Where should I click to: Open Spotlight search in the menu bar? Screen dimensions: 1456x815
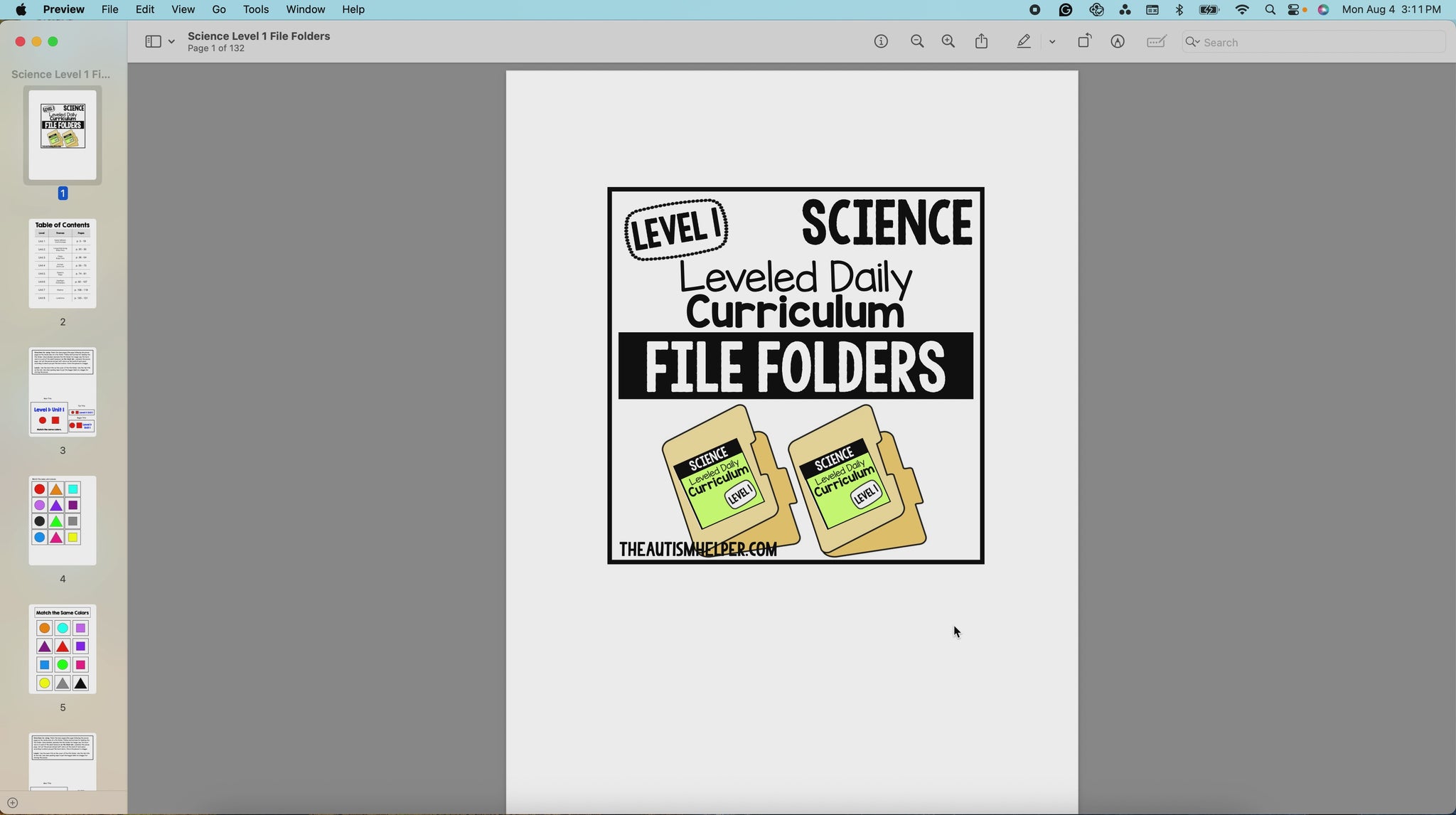point(1270,10)
